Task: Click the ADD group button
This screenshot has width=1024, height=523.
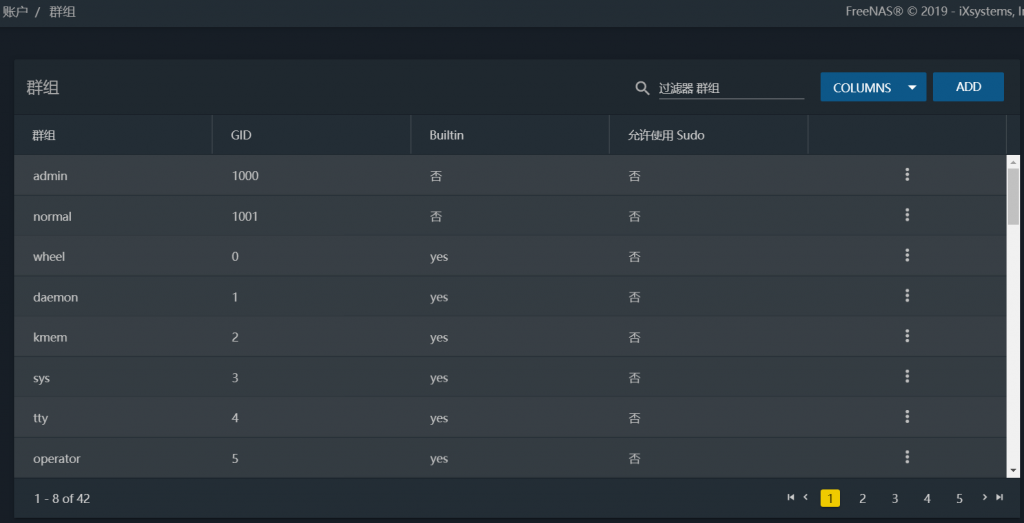Action: point(968,87)
